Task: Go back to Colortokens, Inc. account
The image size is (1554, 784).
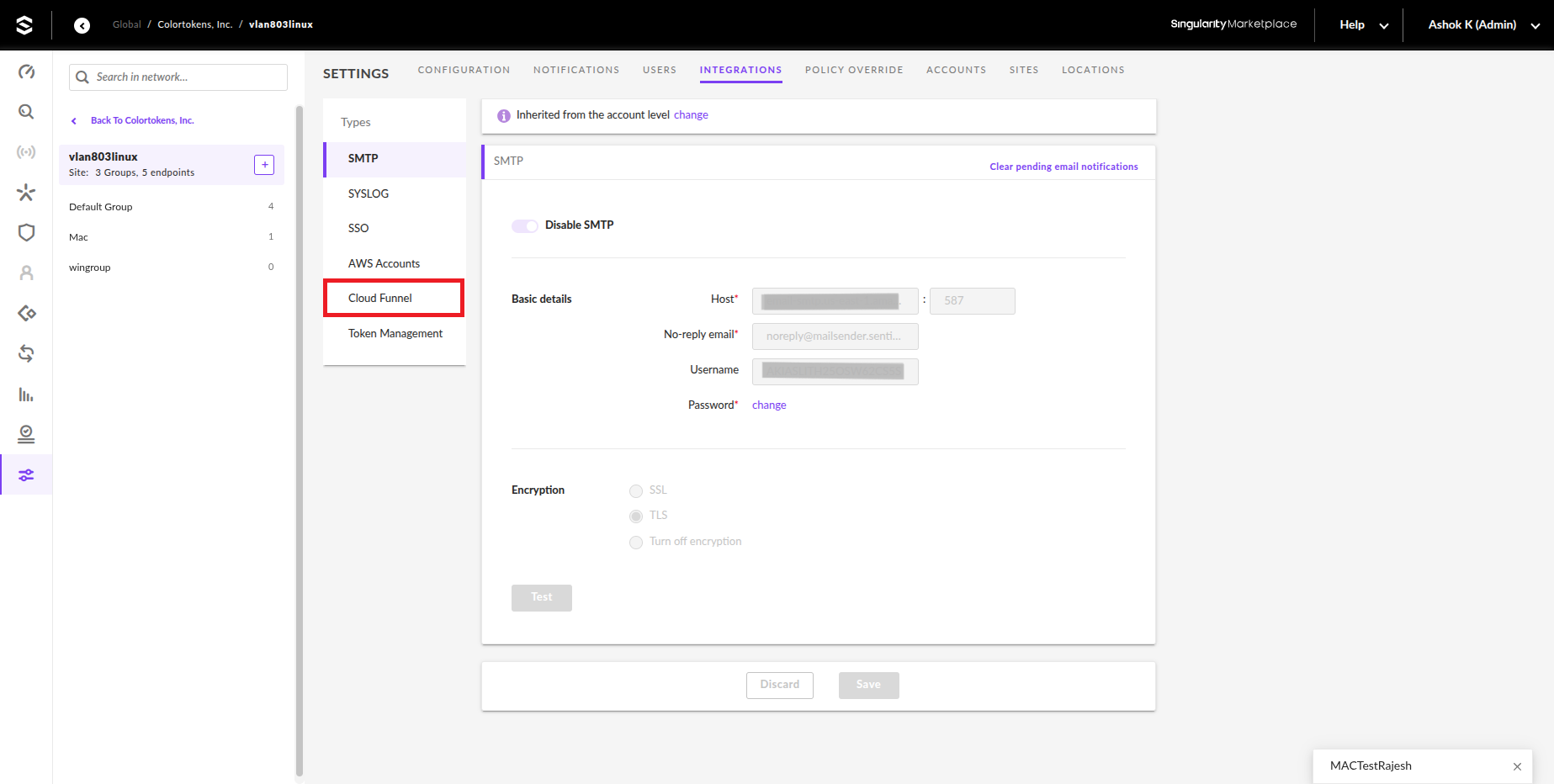Action: click(x=142, y=120)
